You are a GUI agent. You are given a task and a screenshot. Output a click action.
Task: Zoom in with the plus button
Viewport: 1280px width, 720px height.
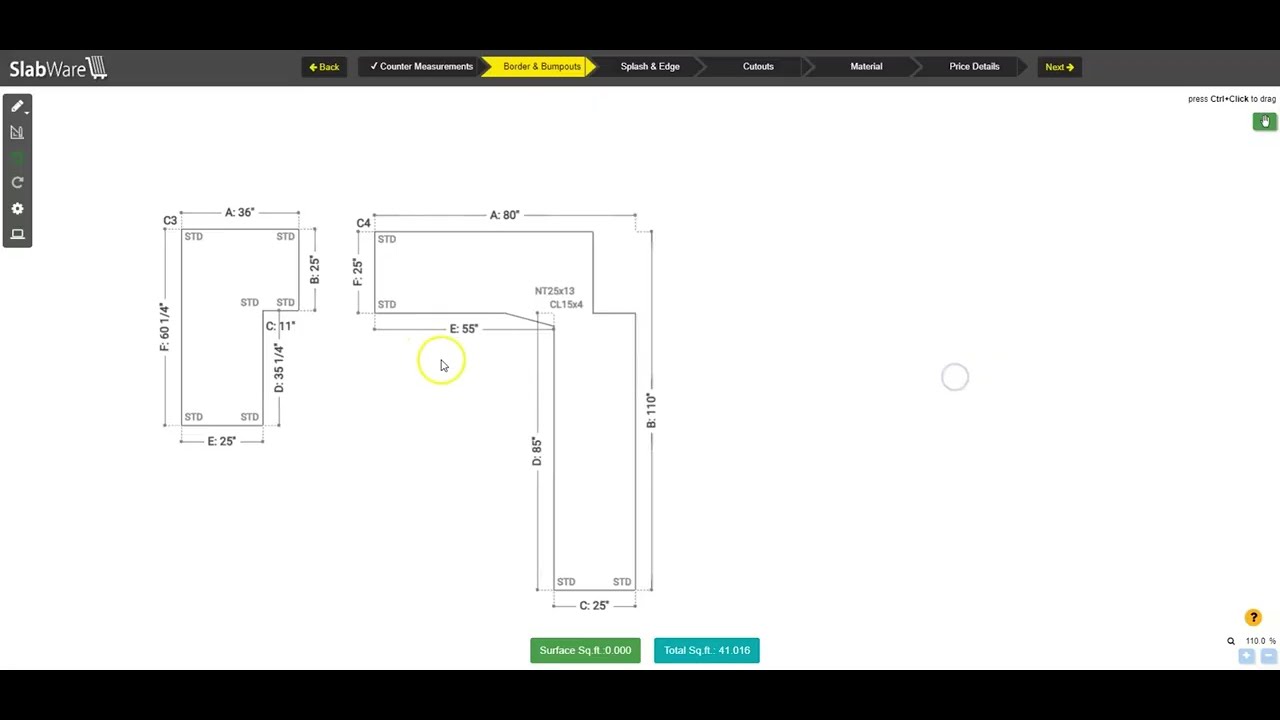click(x=1247, y=656)
